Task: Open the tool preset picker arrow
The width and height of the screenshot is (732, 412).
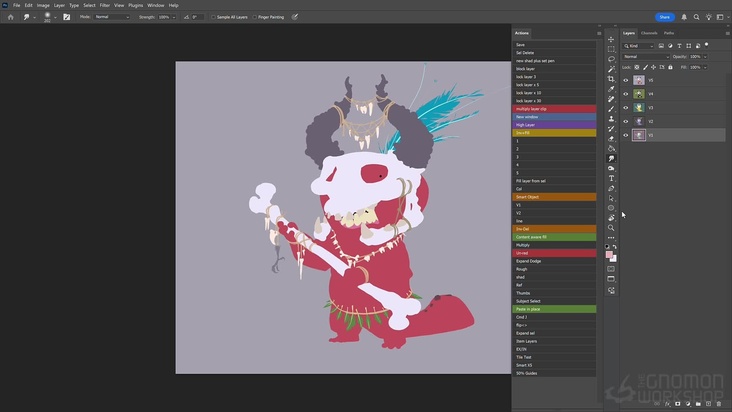Action: (x=34, y=17)
